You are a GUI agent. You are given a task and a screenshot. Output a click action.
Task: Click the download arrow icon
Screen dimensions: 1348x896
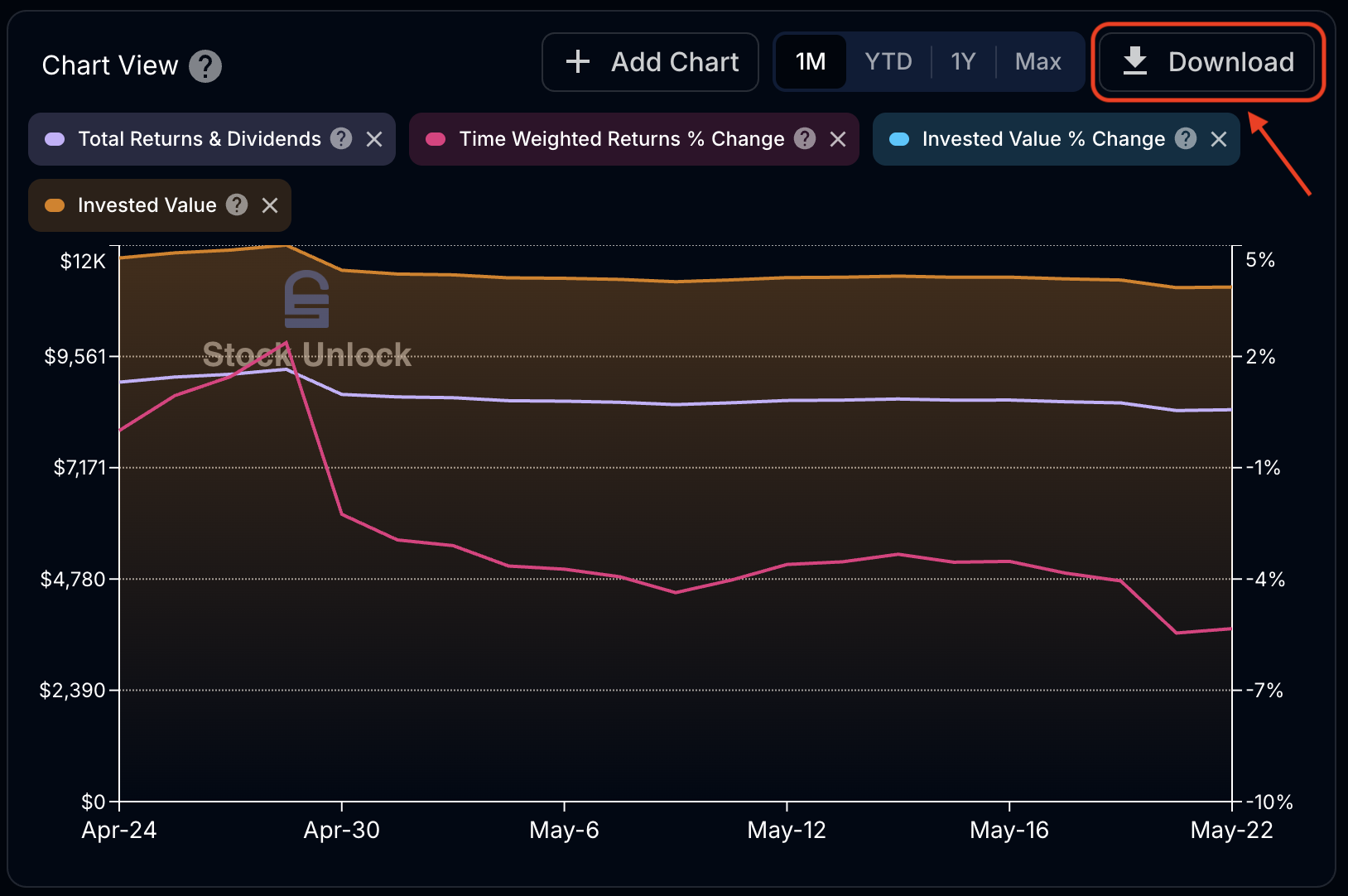pos(1135,61)
